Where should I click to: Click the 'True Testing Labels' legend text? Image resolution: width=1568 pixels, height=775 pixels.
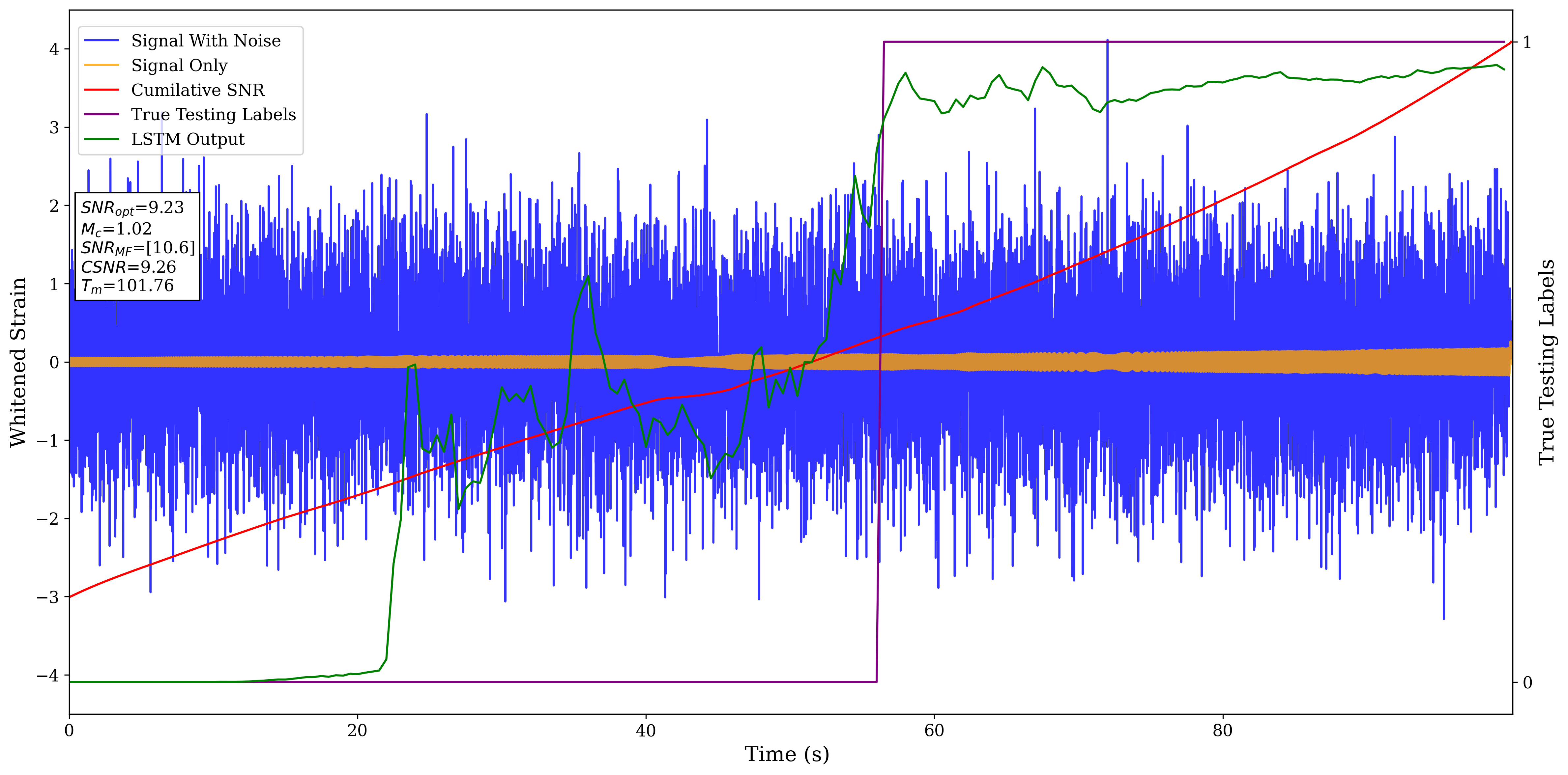point(213,114)
